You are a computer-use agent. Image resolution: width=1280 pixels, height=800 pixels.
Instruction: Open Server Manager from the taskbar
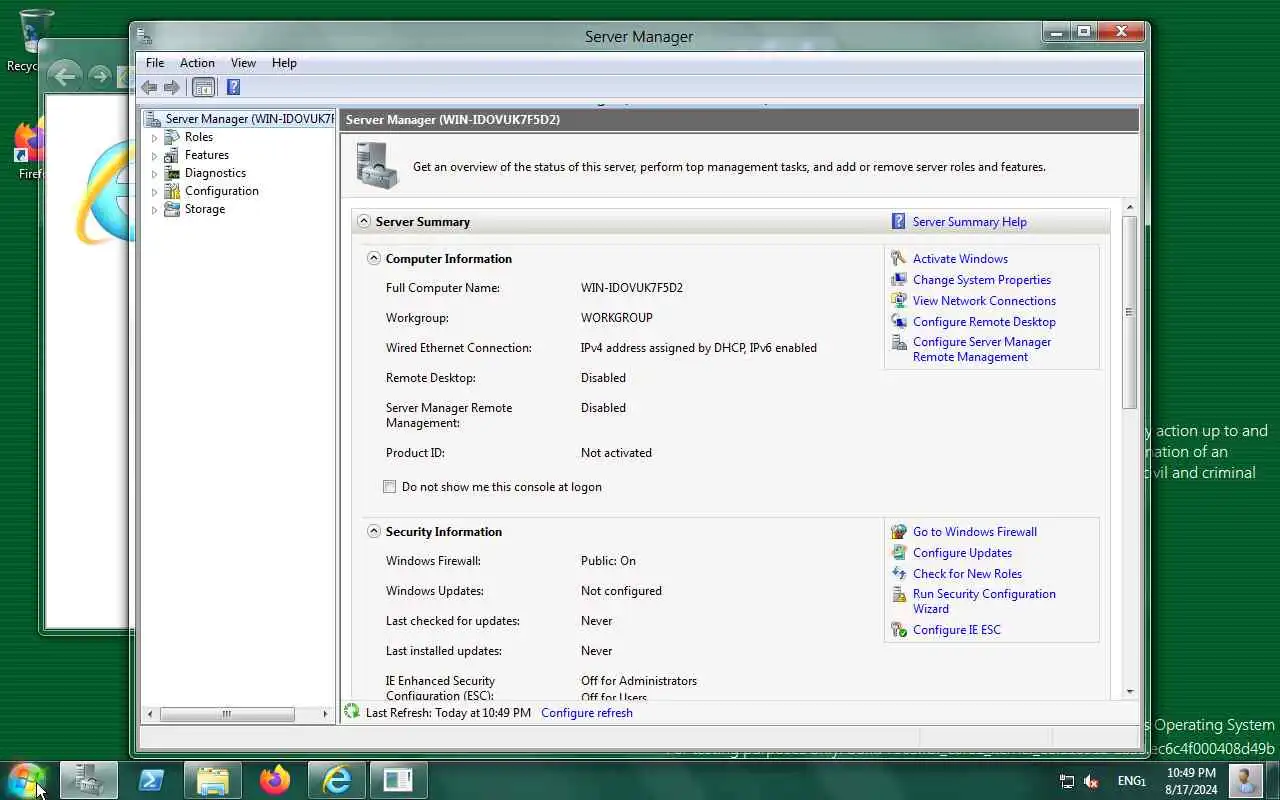[89, 780]
